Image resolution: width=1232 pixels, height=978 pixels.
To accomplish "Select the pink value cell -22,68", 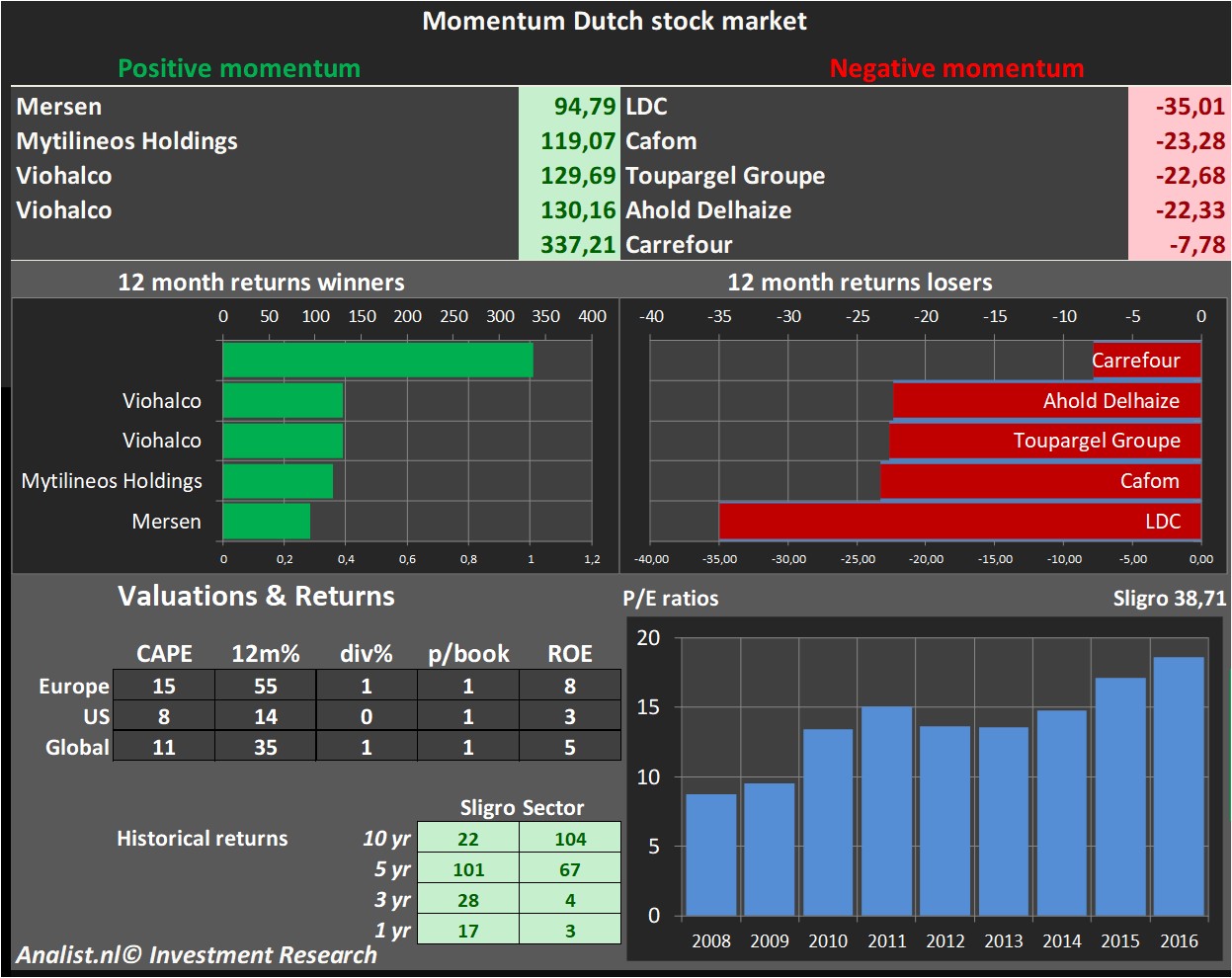I will pyautogui.click(x=1179, y=175).
